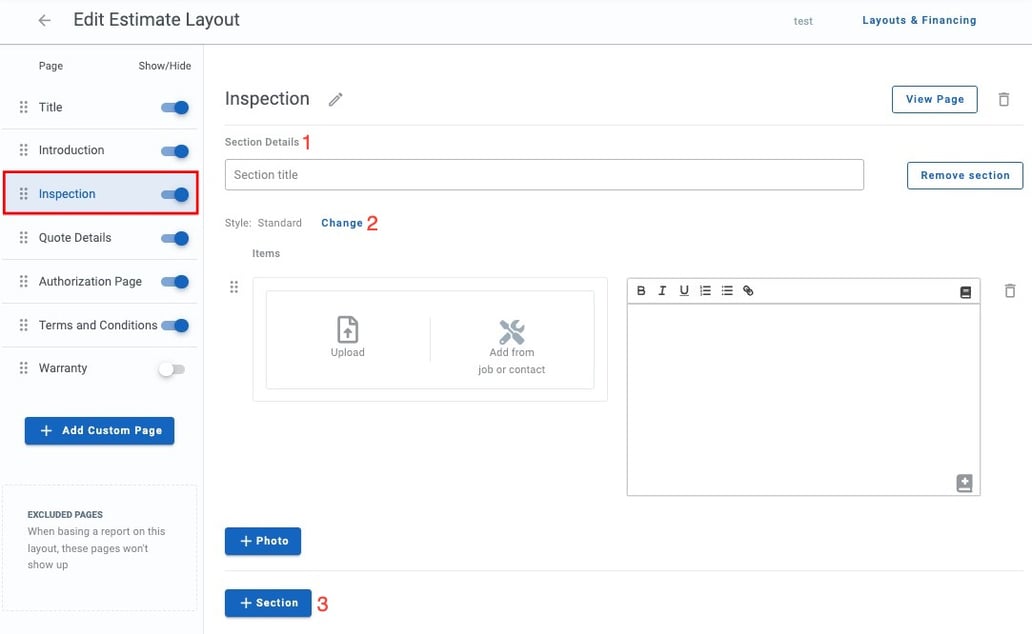Turn off the Terms and Conditions toggle
The width and height of the screenshot is (1032, 634).
174,325
